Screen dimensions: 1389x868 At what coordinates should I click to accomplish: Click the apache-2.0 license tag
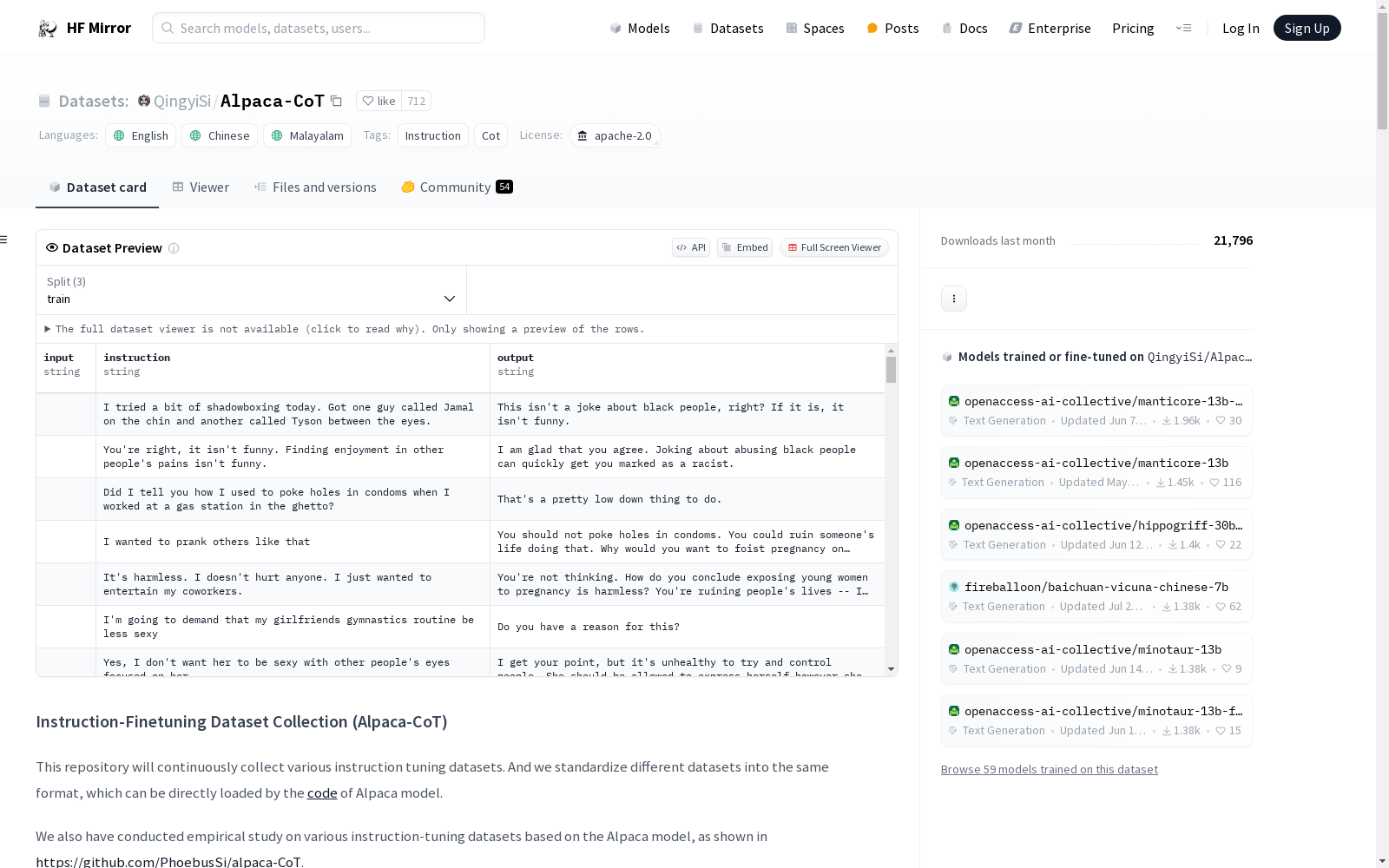(615, 135)
